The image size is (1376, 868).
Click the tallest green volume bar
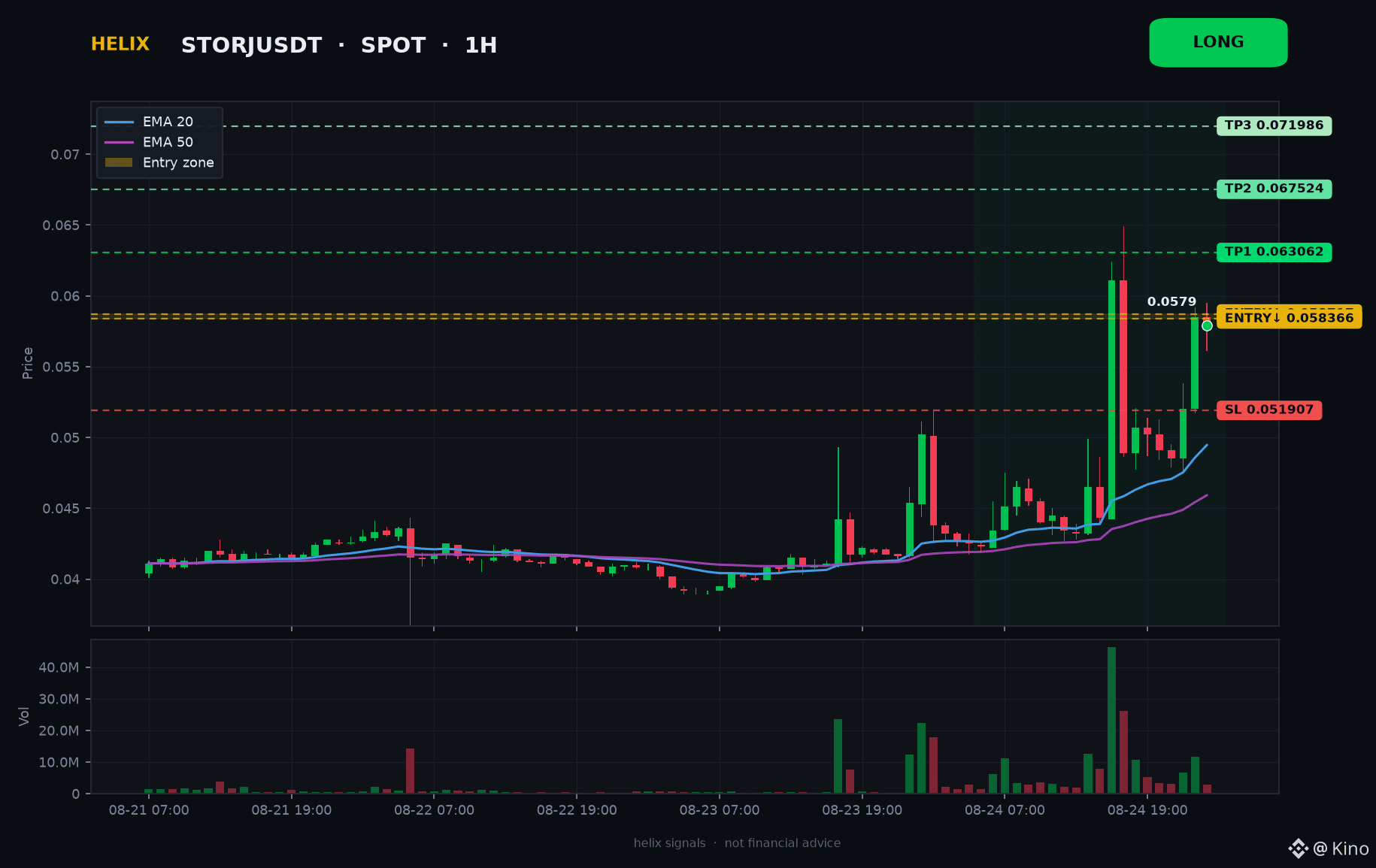tap(1111, 720)
